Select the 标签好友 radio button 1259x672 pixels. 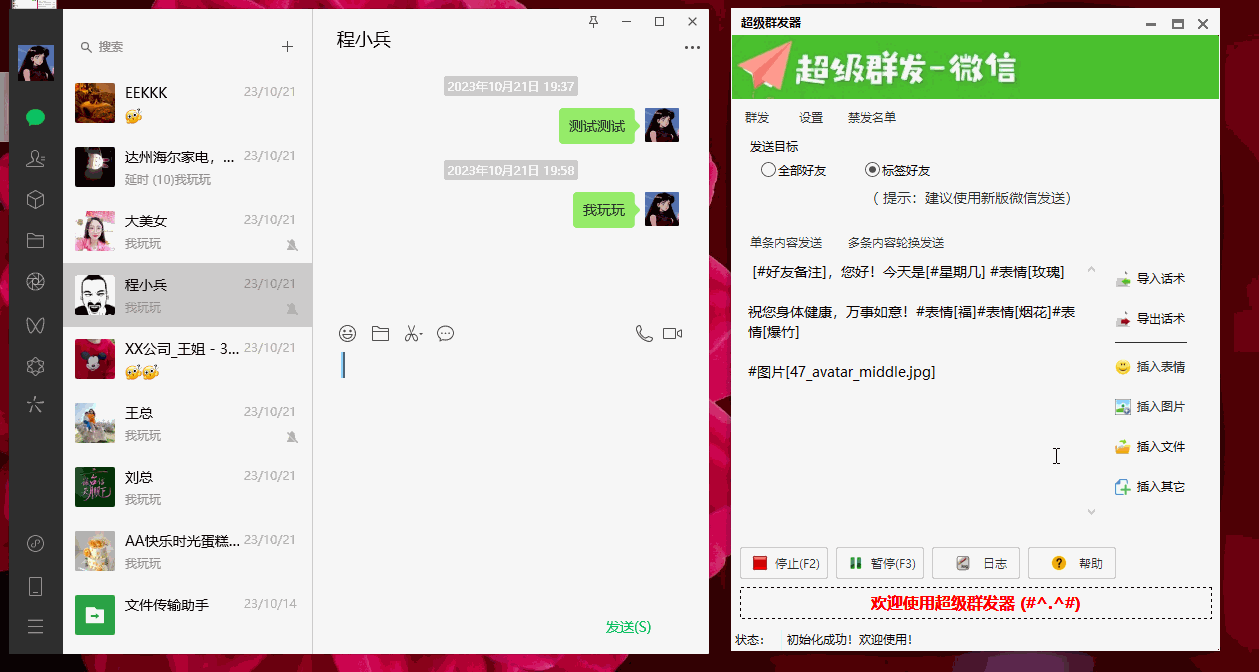point(872,170)
